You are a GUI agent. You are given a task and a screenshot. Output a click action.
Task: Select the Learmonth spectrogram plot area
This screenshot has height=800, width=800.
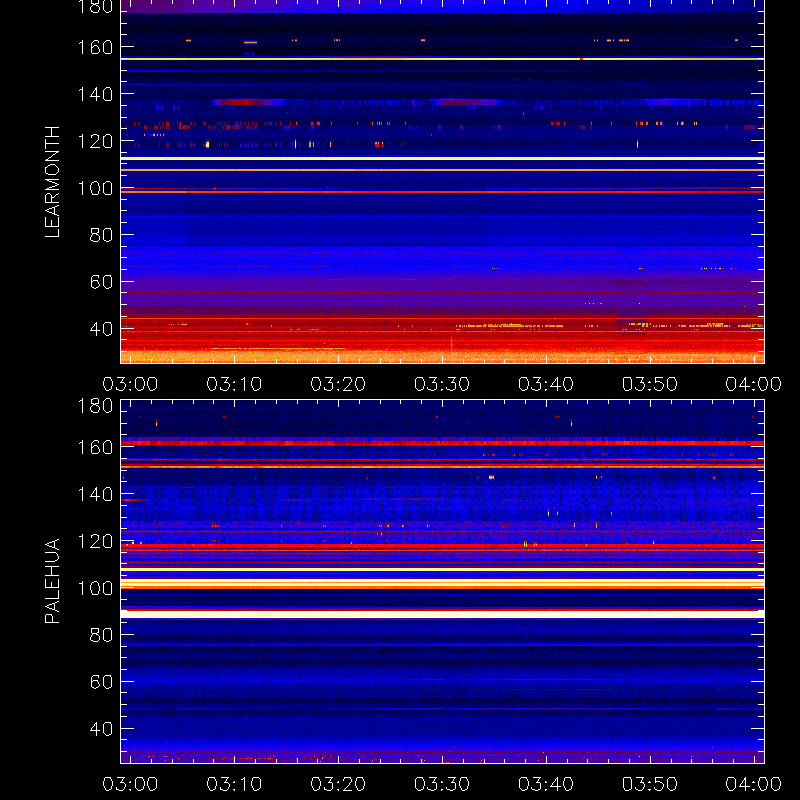[442, 182]
